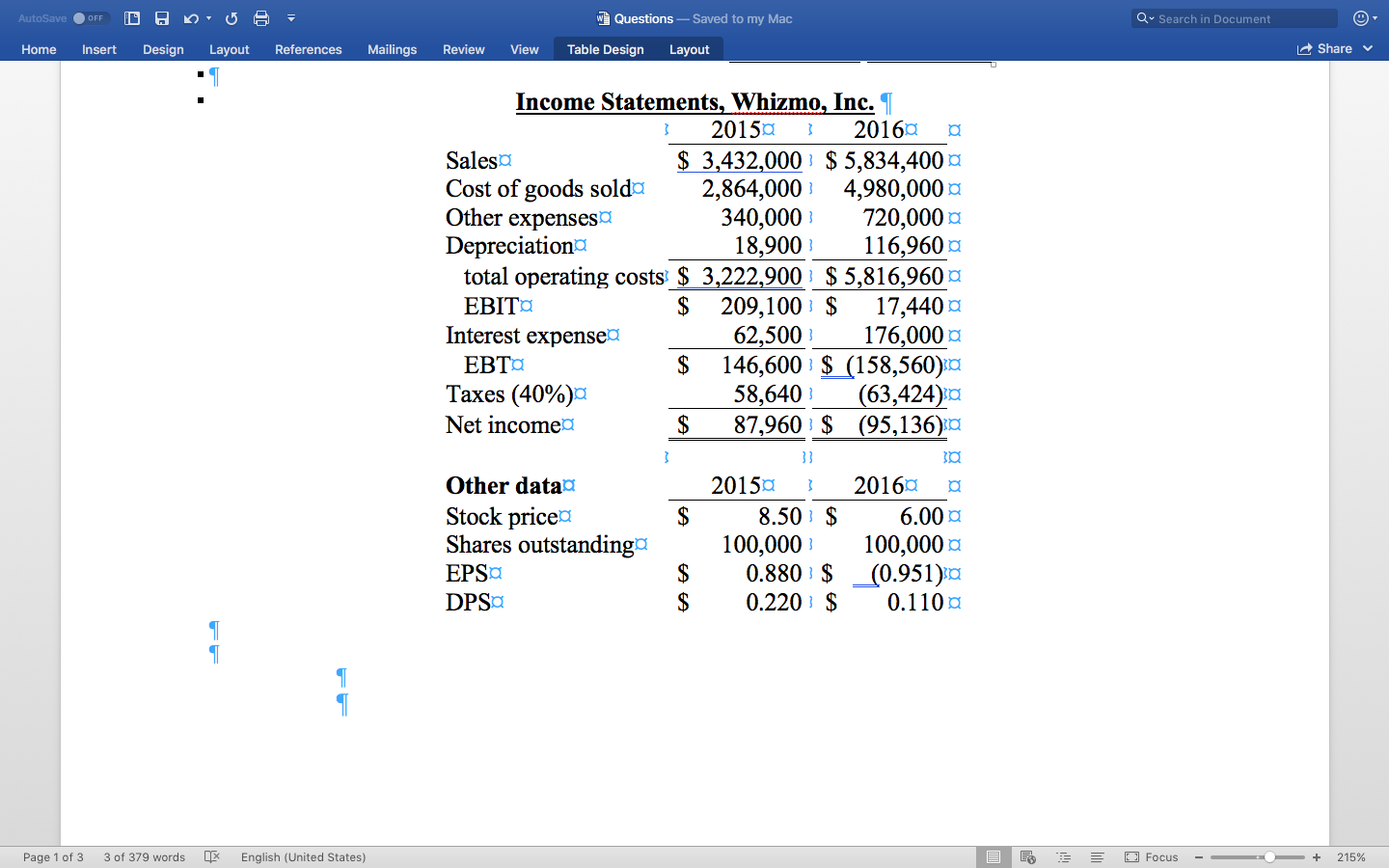Switch to the Table Design tab
Image resolution: width=1389 pixels, height=868 pixels.
(x=605, y=48)
